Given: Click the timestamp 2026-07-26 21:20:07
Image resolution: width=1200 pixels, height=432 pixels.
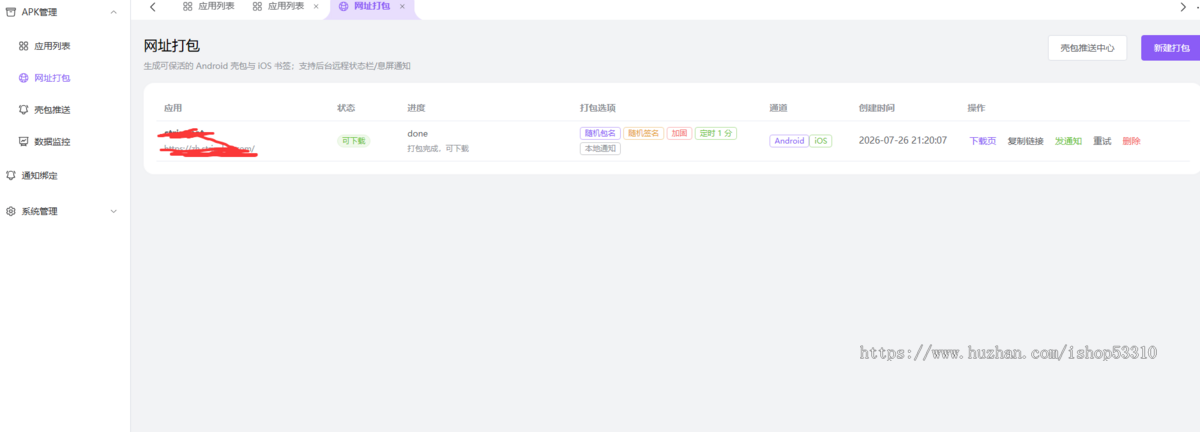Looking at the screenshot, I should tap(903, 141).
